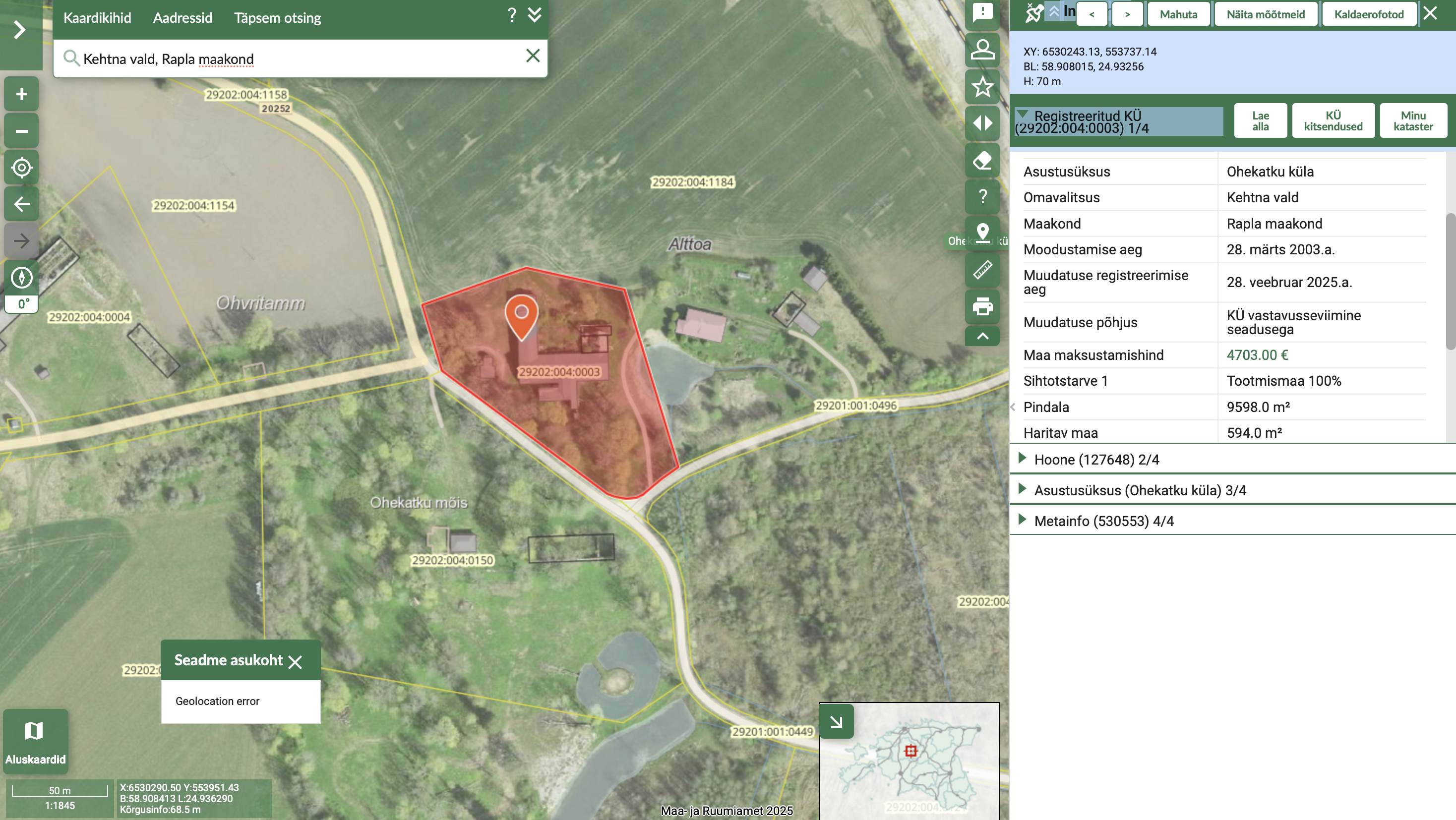The height and width of the screenshot is (820, 1456).
Task: Click the parcel label 29202:004:1154
Action: [x=193, y=205]
